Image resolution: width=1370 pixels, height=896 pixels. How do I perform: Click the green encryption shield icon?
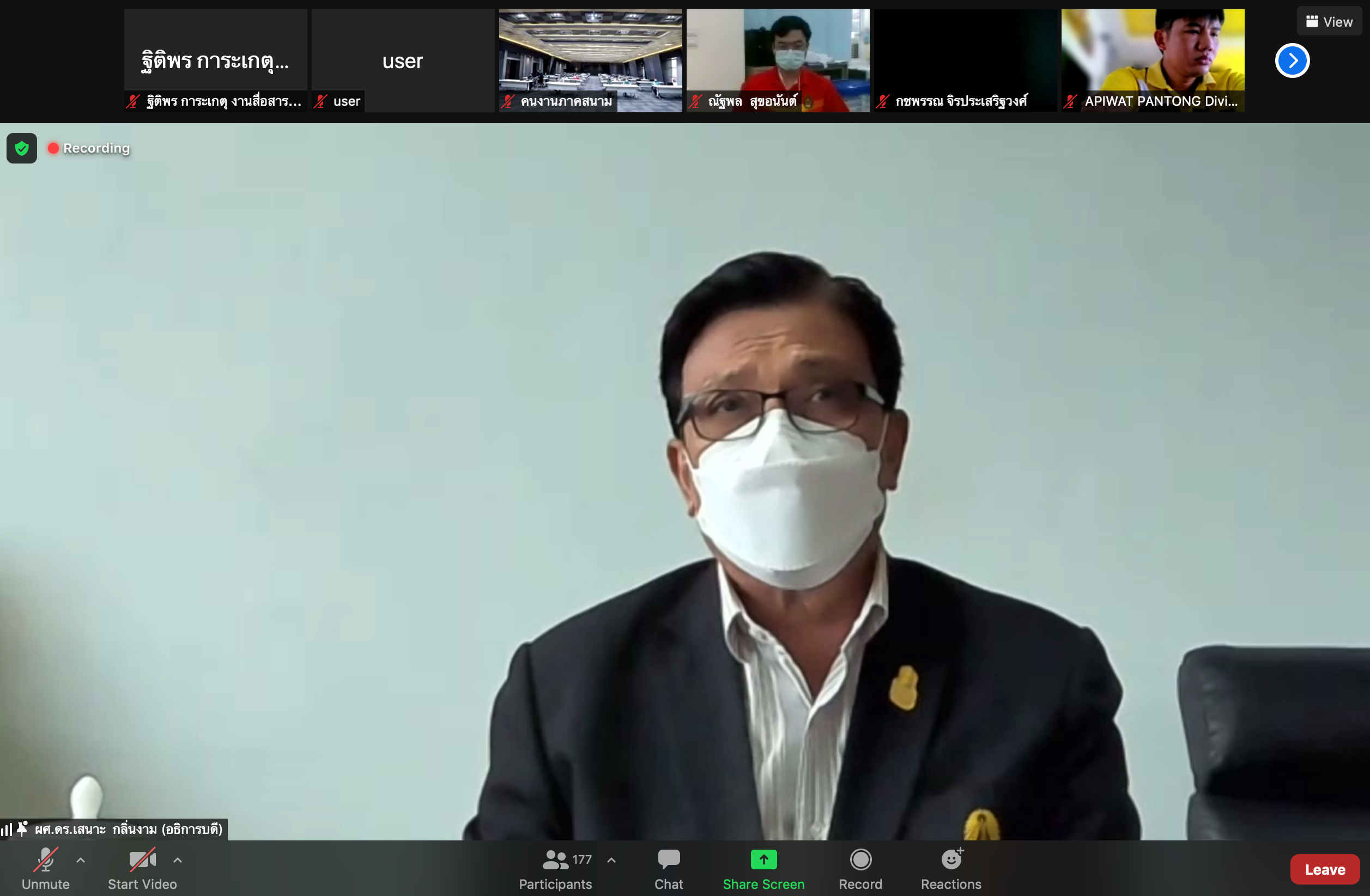pyautogui.click(x=22, y=149)
